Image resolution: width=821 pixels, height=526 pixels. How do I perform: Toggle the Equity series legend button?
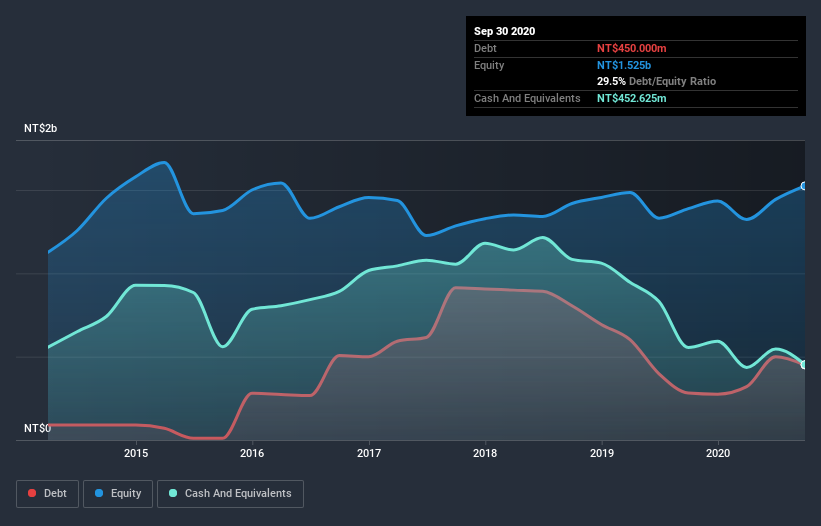click(118, 494)
